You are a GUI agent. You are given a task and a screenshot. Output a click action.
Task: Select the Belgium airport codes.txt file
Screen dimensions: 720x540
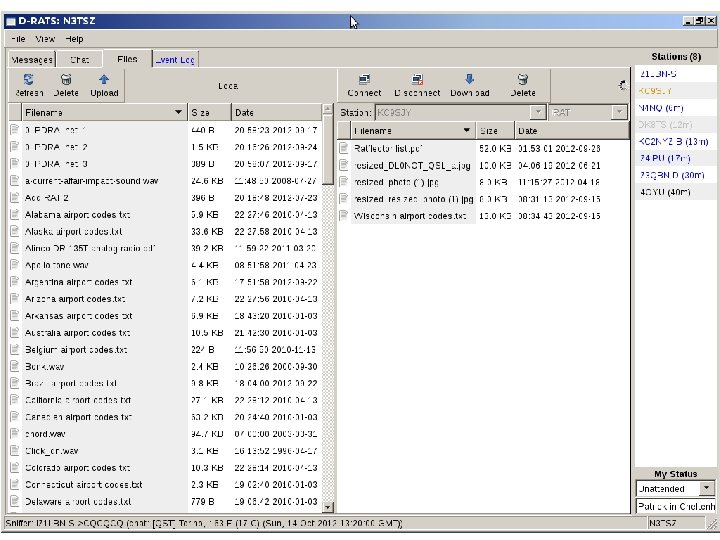(x=78, y=350)
